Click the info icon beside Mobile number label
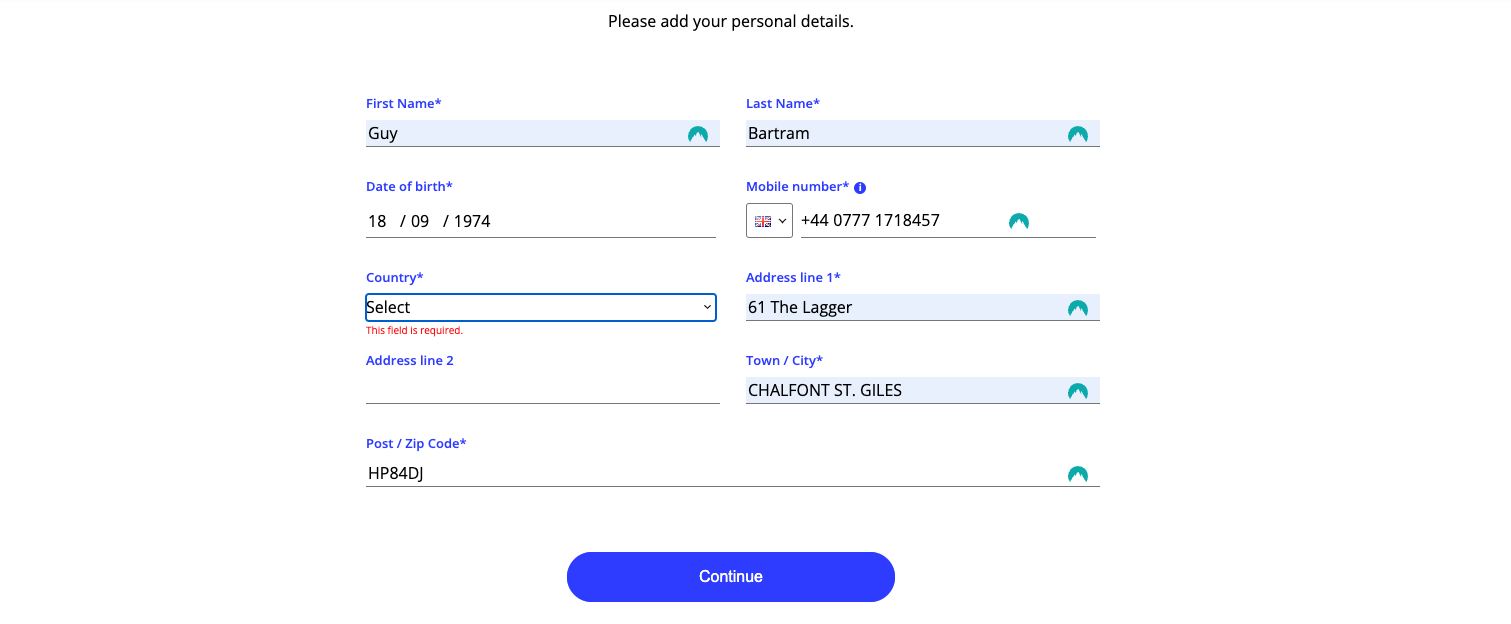The height and width of the screenshot is (624, 1511). 860,187
